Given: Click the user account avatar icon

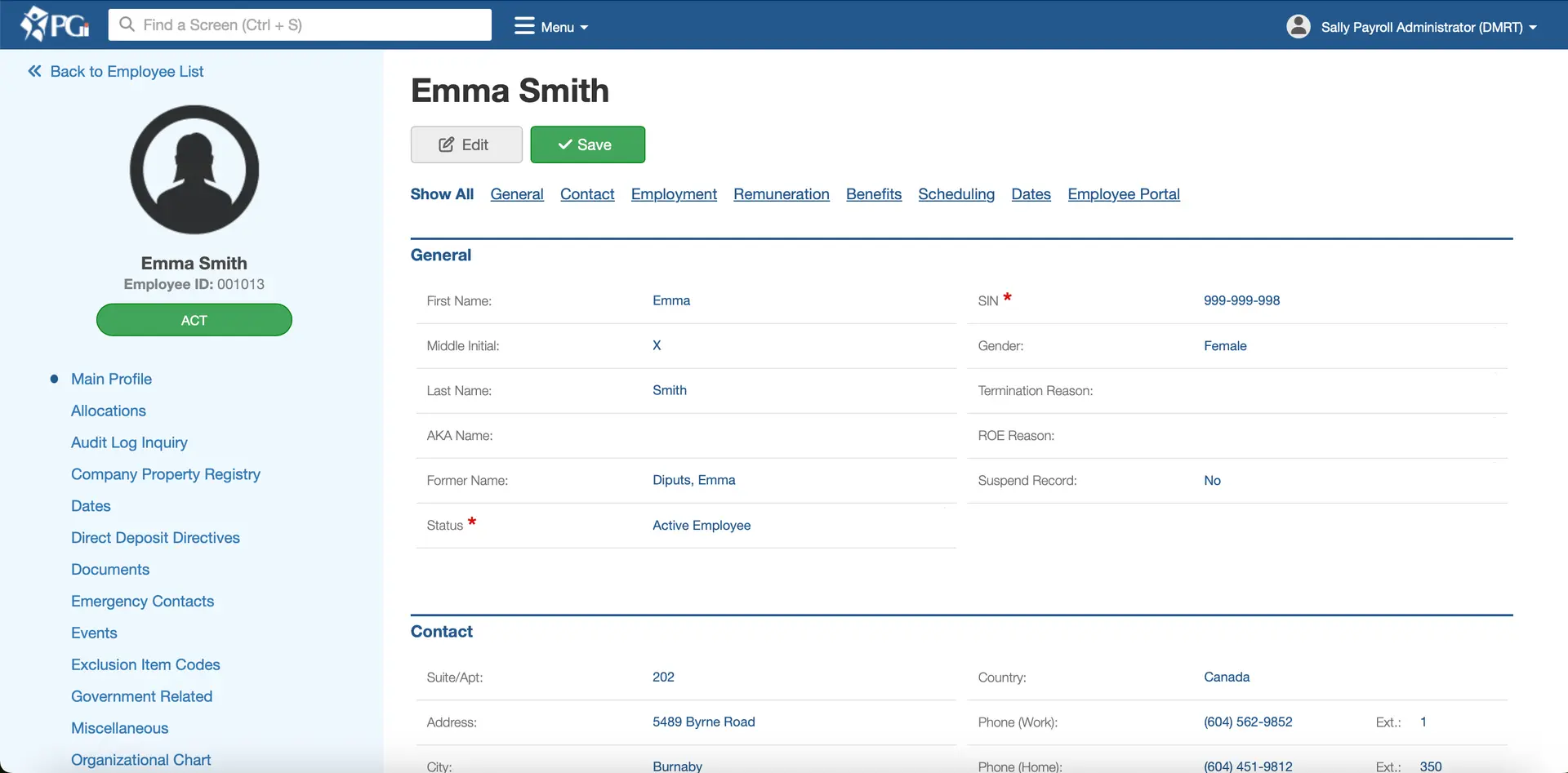Looking at the screenshot, I should click(1298, 26).
